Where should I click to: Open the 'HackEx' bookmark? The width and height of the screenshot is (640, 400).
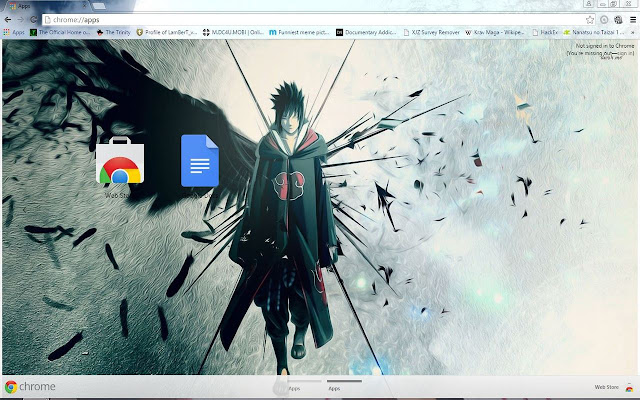[545, 32]
